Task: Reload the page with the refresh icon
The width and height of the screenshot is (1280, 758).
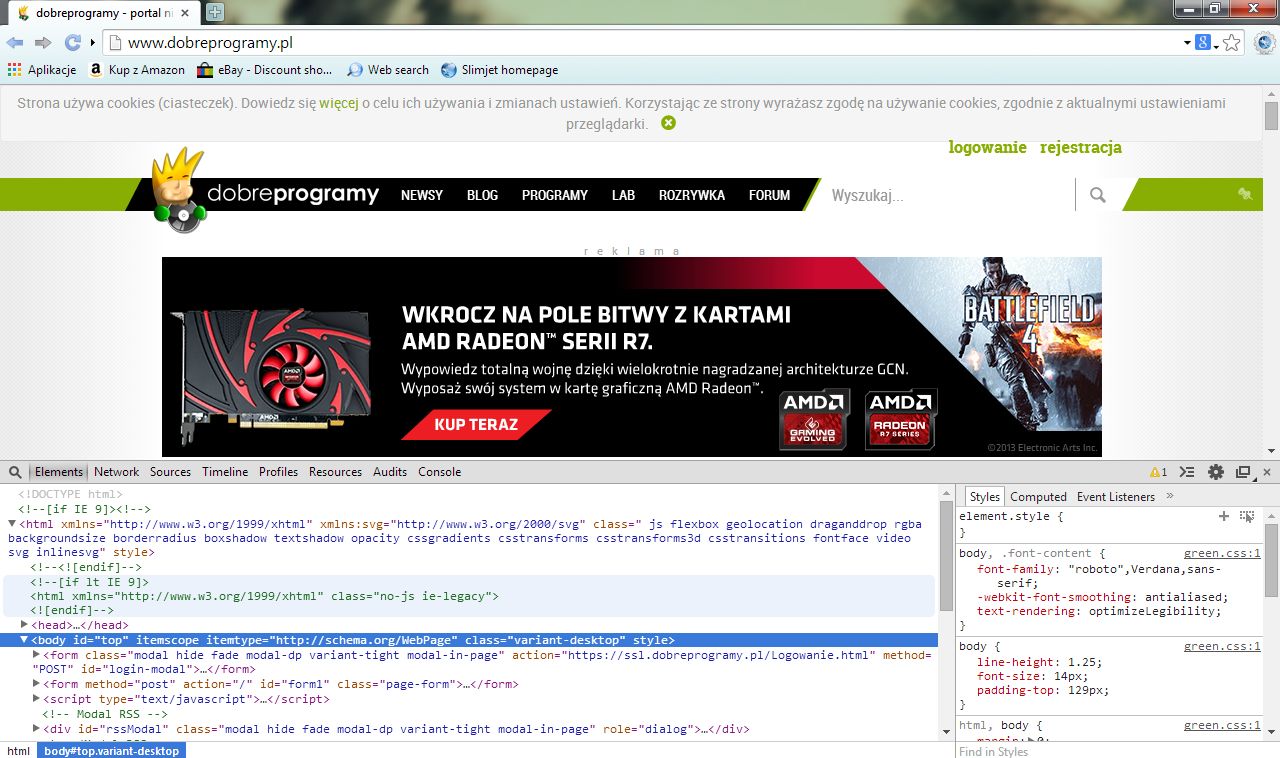Action: click(73, 42)
